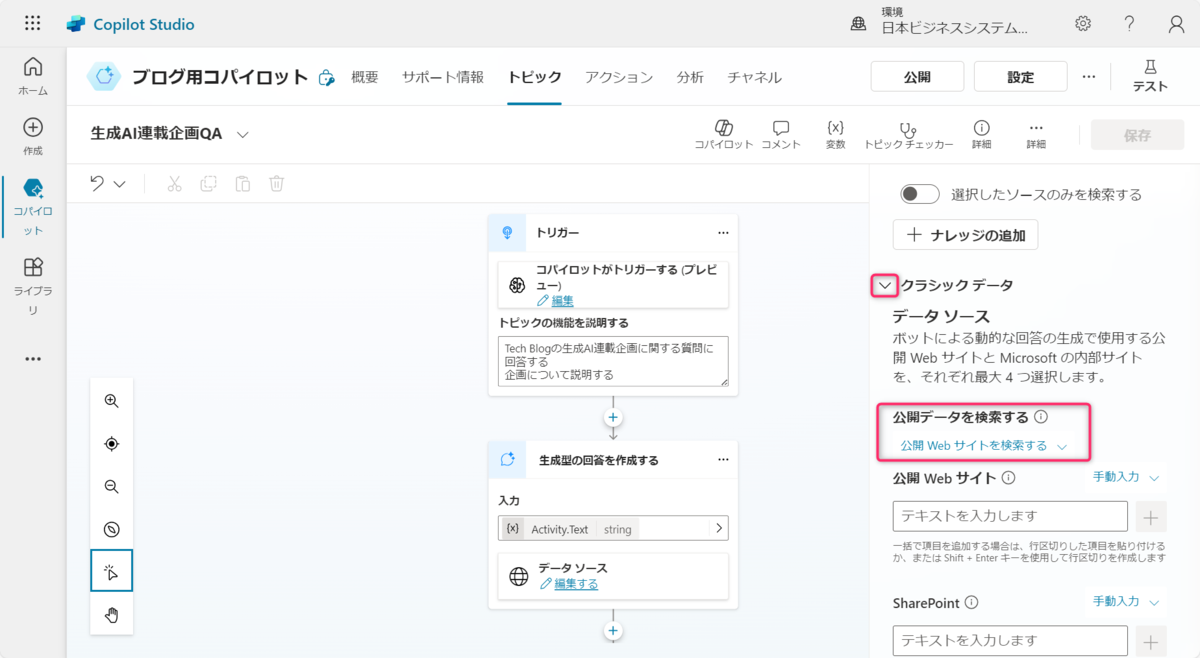1200x658 pixels.
Task: Open the header more options ellipsis
Action: 1089,77
